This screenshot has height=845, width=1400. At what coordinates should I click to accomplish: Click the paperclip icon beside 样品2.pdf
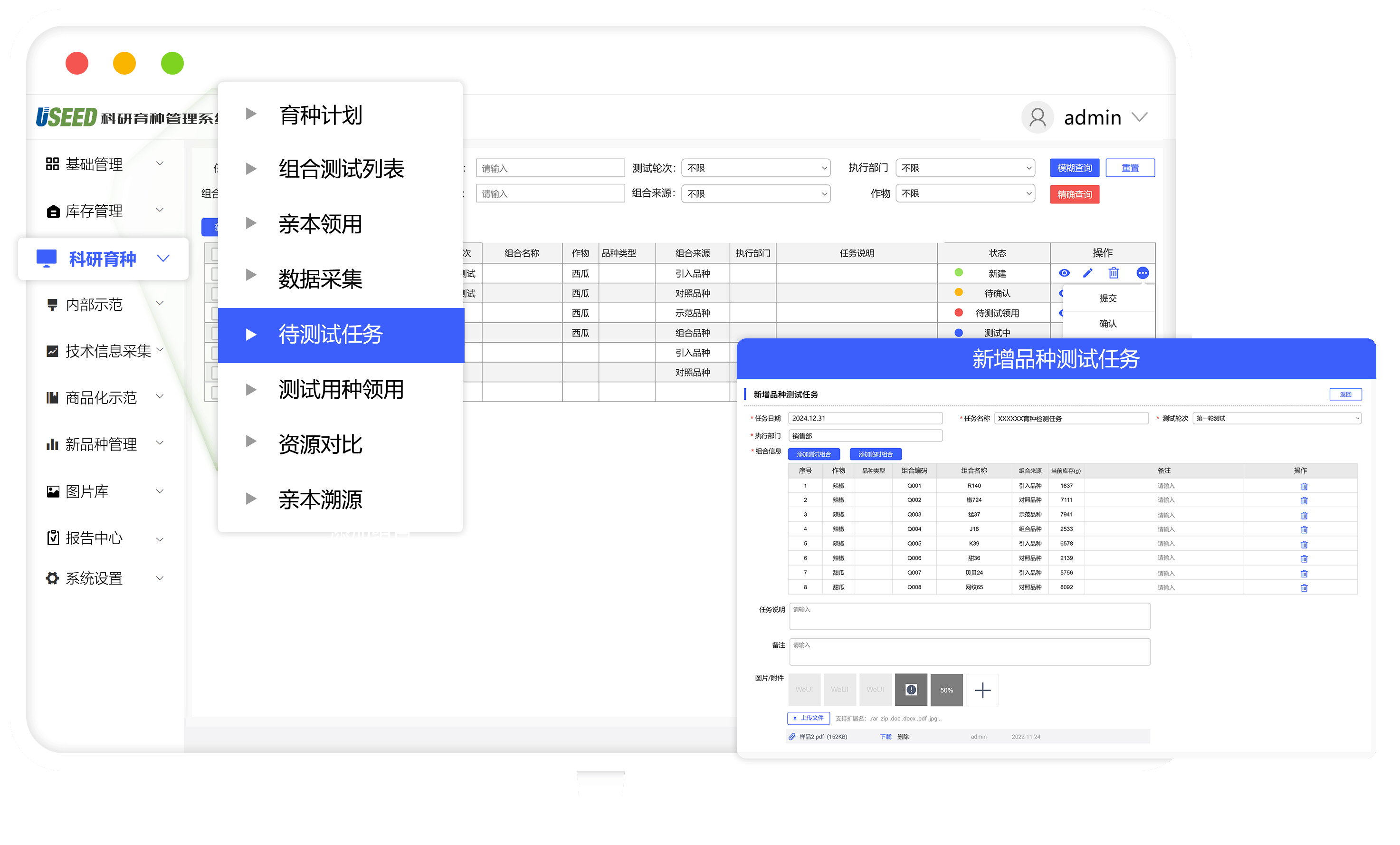coord(792,736)
